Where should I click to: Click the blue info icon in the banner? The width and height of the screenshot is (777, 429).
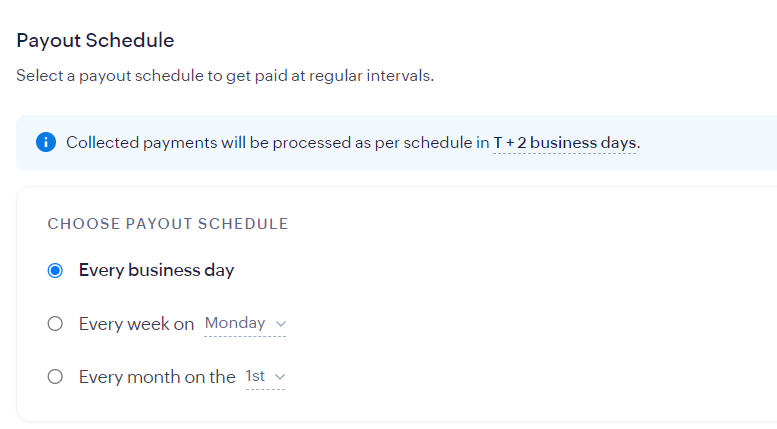coord(46,142)
